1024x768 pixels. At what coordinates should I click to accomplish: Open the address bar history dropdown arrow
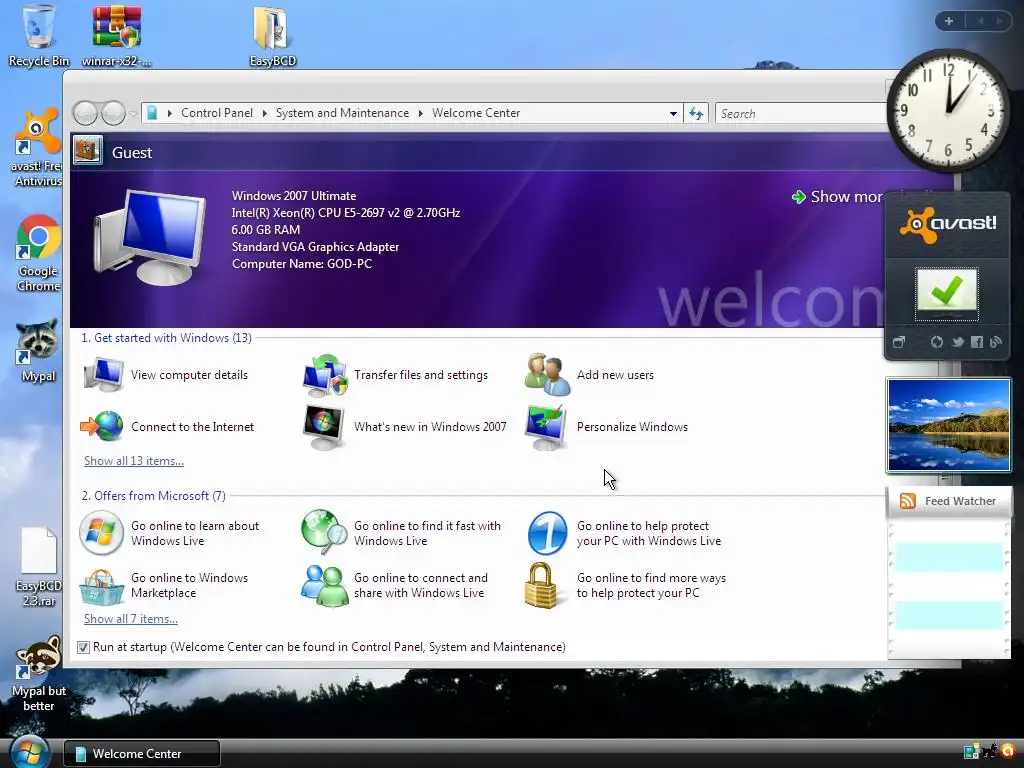[x=673, y=114]
